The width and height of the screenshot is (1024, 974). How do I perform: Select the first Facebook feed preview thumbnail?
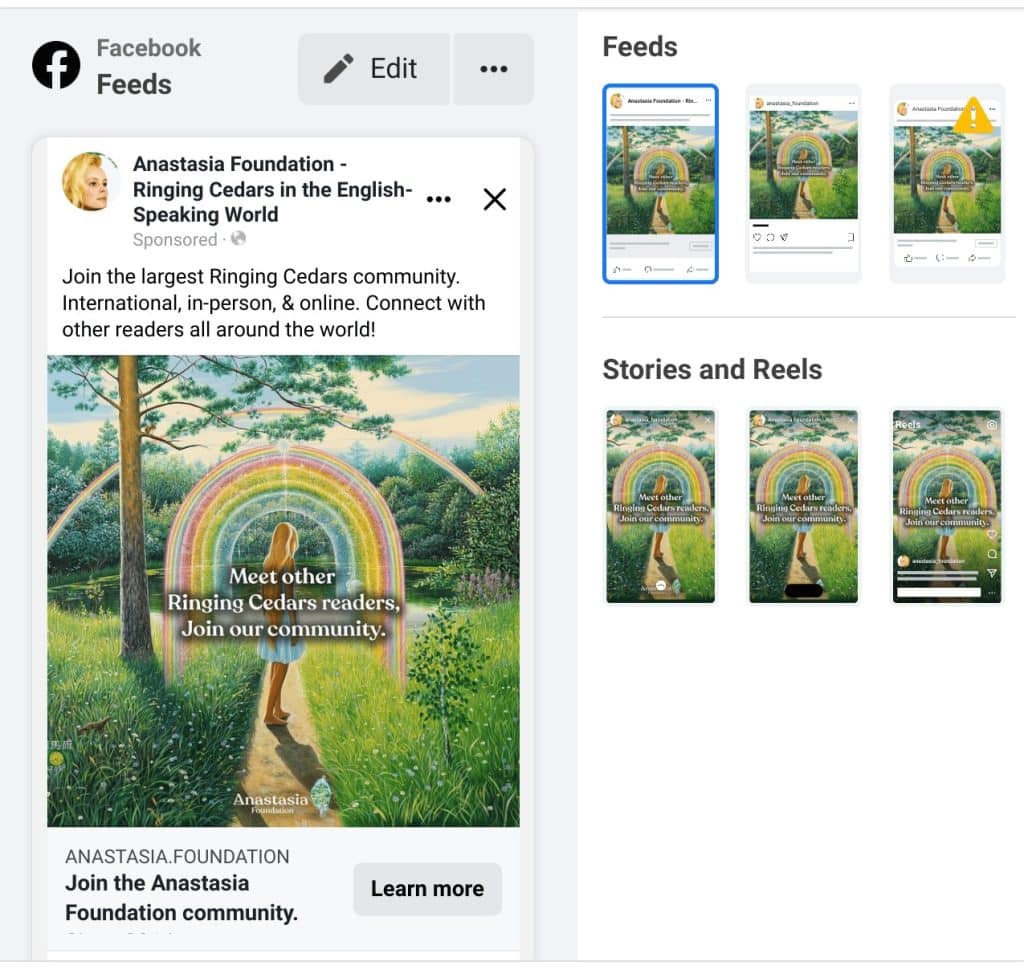660,184
